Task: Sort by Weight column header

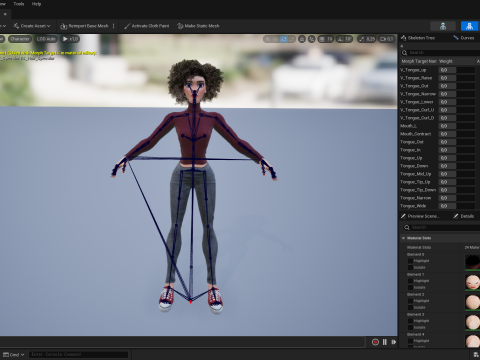Action: [x=457, y=61]
